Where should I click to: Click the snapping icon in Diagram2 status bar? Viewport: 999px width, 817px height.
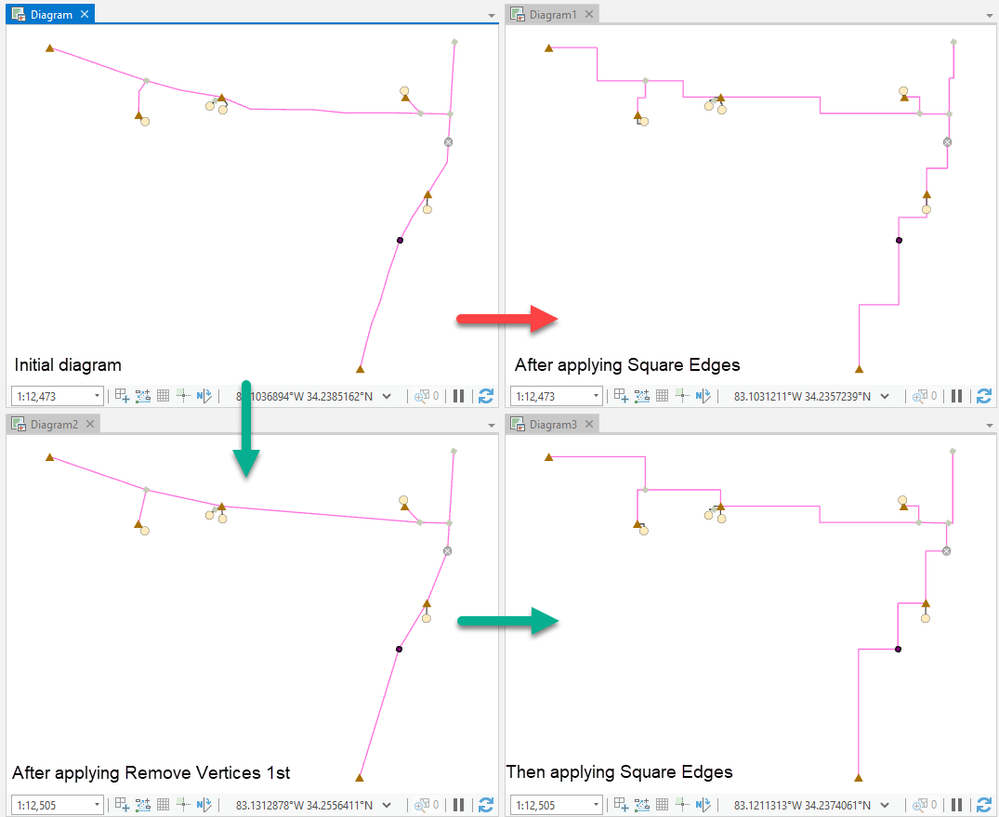click(x=143, y=804)
